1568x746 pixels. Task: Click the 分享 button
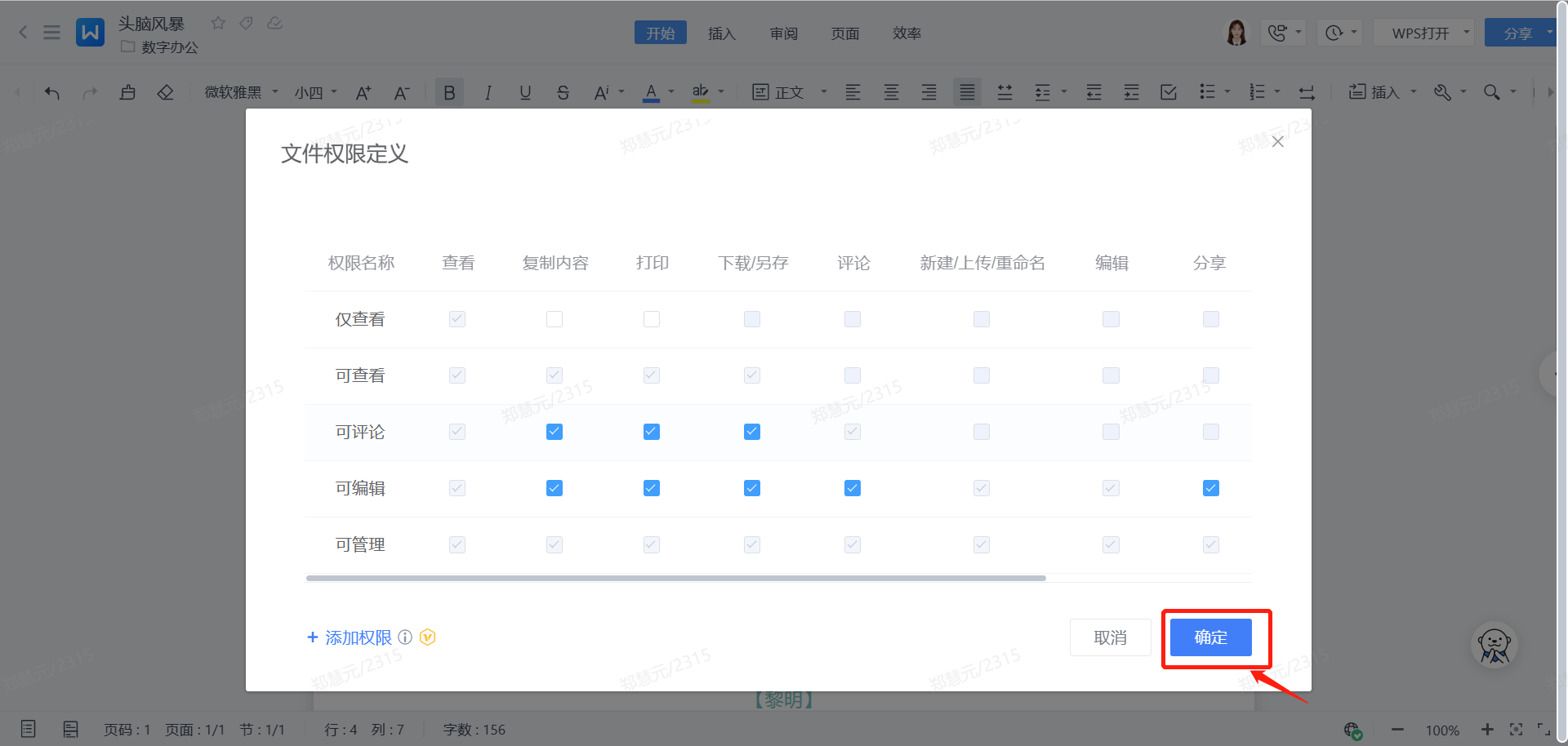[1517, 33]
